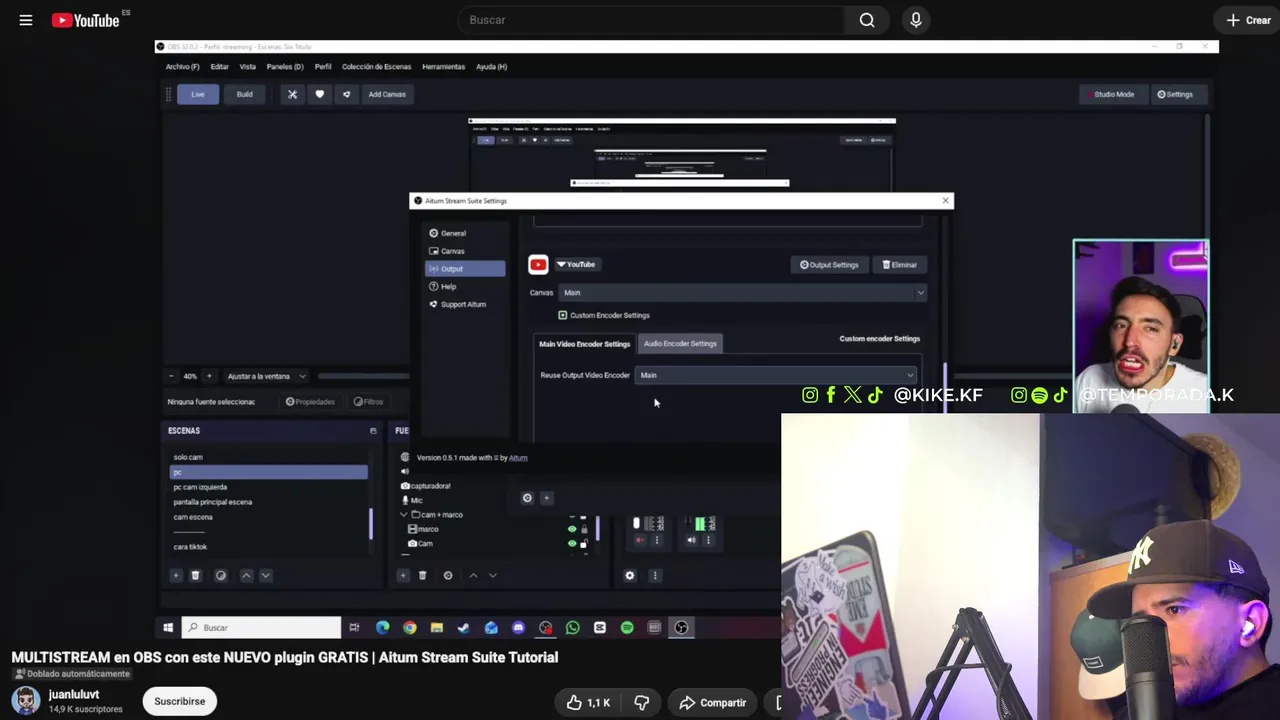Subscribe via the Suscribirse button
The height and width of the screenshot is (720, 1280).
pos(180,701)
